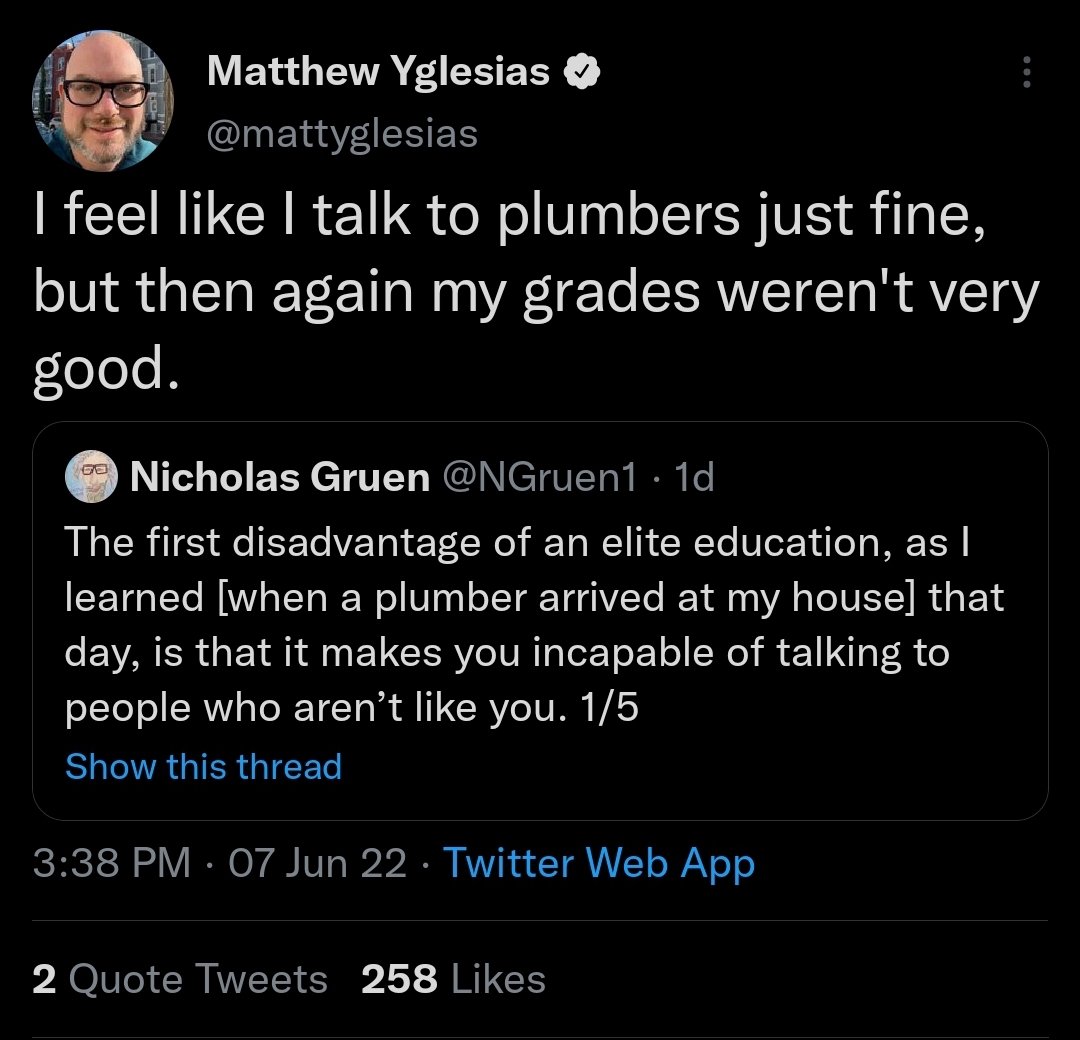View the 2 Quote Tweets

pyautogui.click(x=180, y=979)
